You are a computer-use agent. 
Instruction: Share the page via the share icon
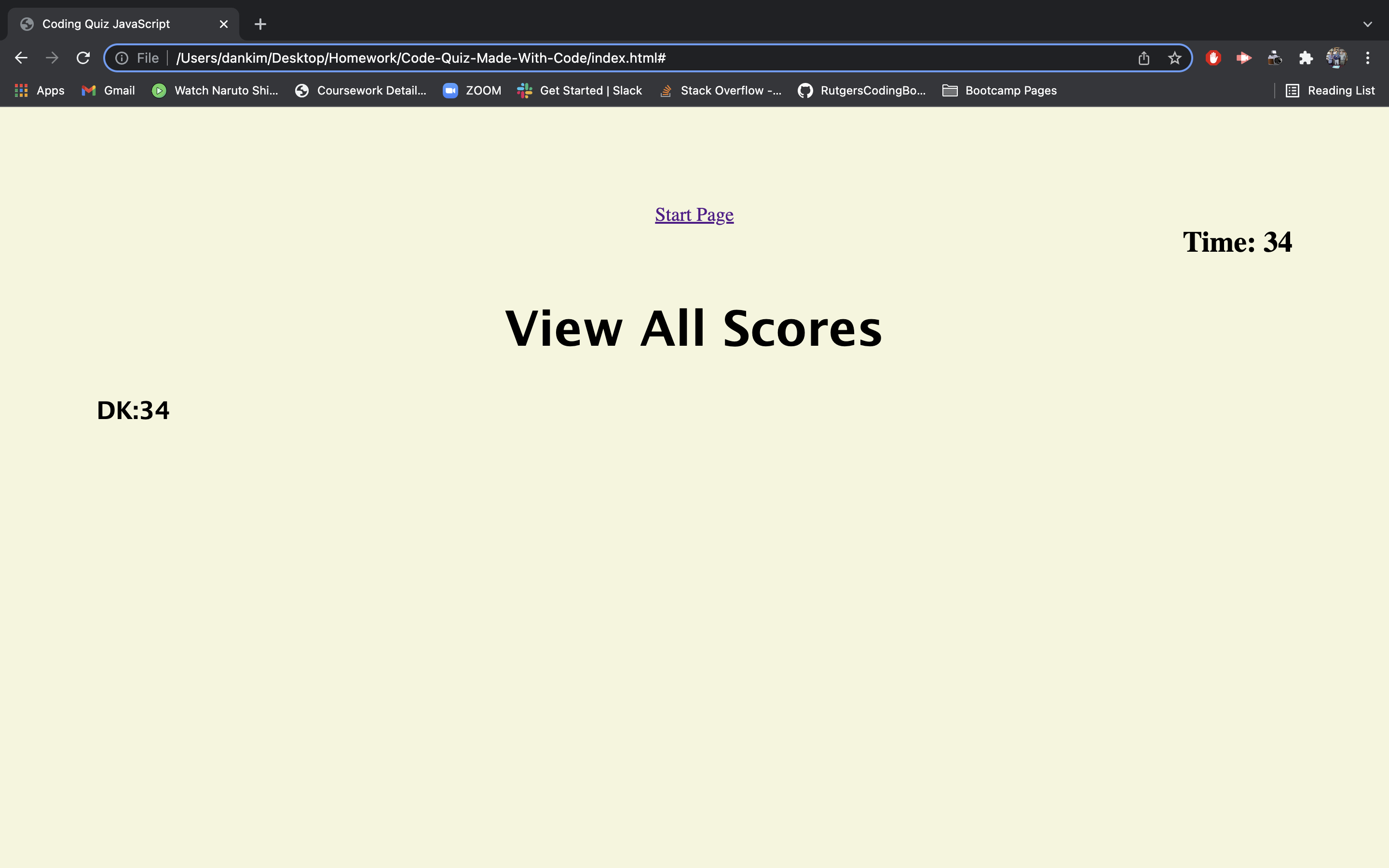[x=1144, y=57]
